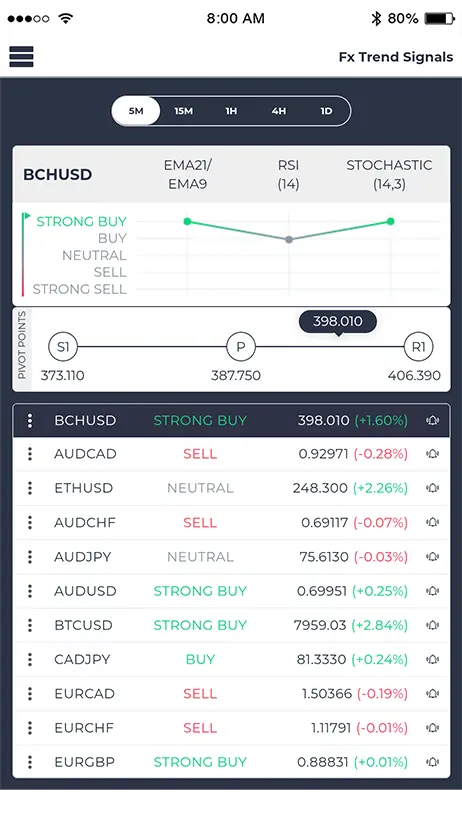Screen dimensions: 462x821
Task: Select the AUDJPY currency pair row
Action: [x=231, y=557]
